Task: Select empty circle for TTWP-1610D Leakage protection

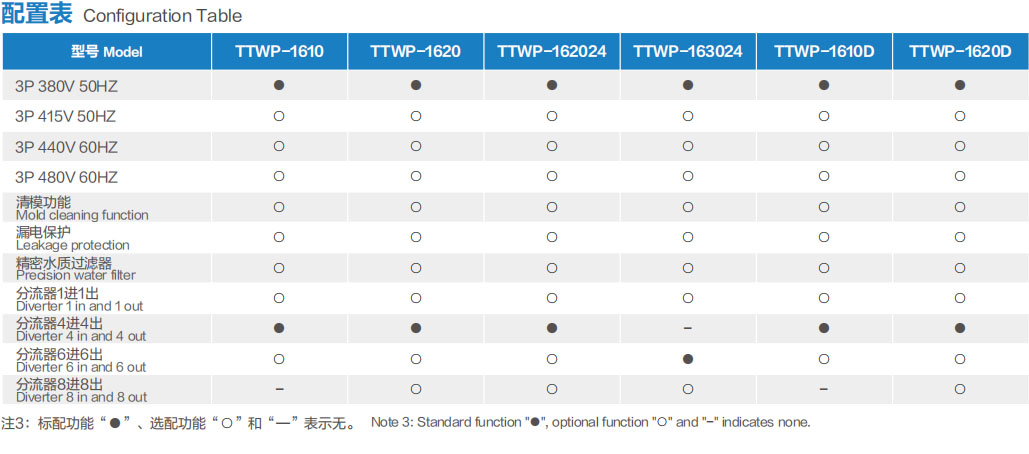Action: (x=824, y=237)
